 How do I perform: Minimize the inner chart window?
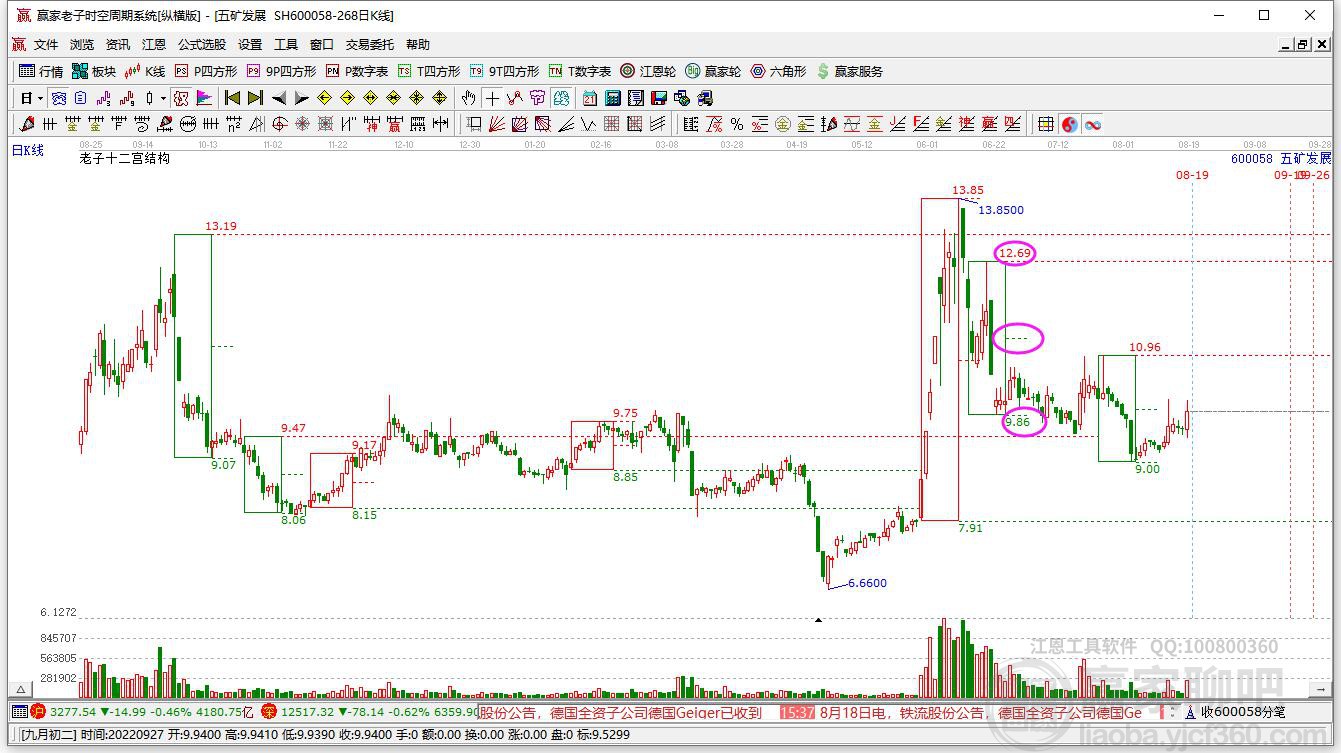(x=1286, y=44)
